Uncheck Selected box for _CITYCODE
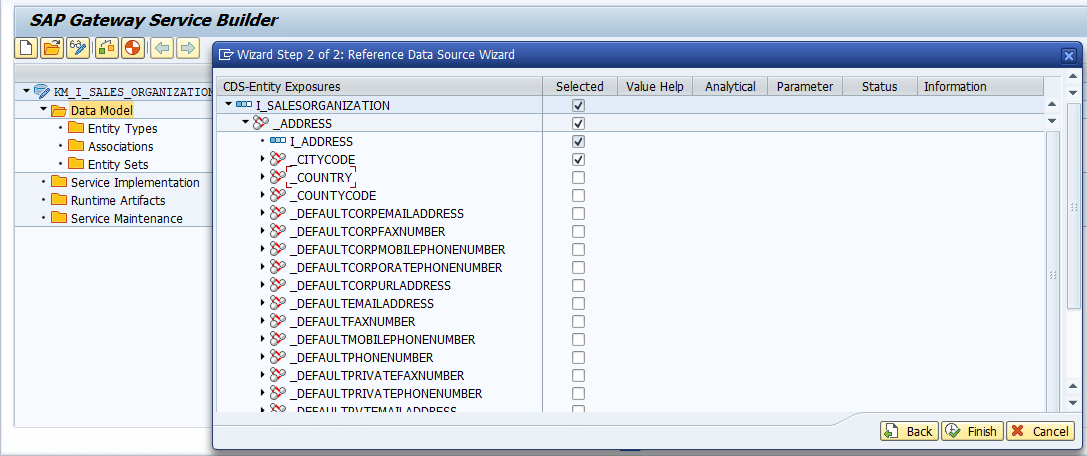 click(x=578, y=159)
